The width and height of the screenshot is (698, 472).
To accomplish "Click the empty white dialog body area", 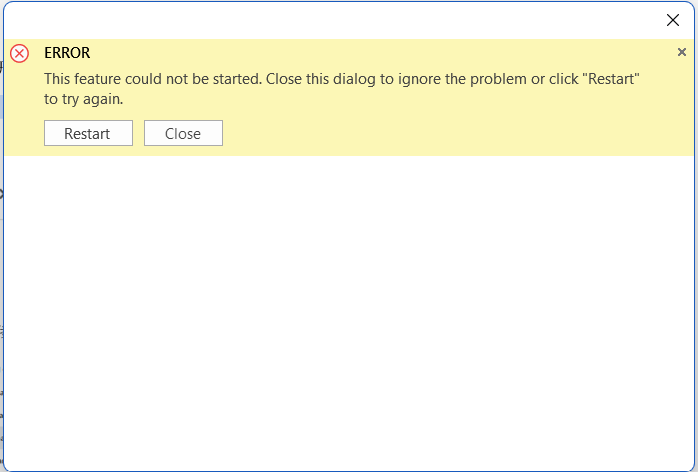I will [349, 312].
